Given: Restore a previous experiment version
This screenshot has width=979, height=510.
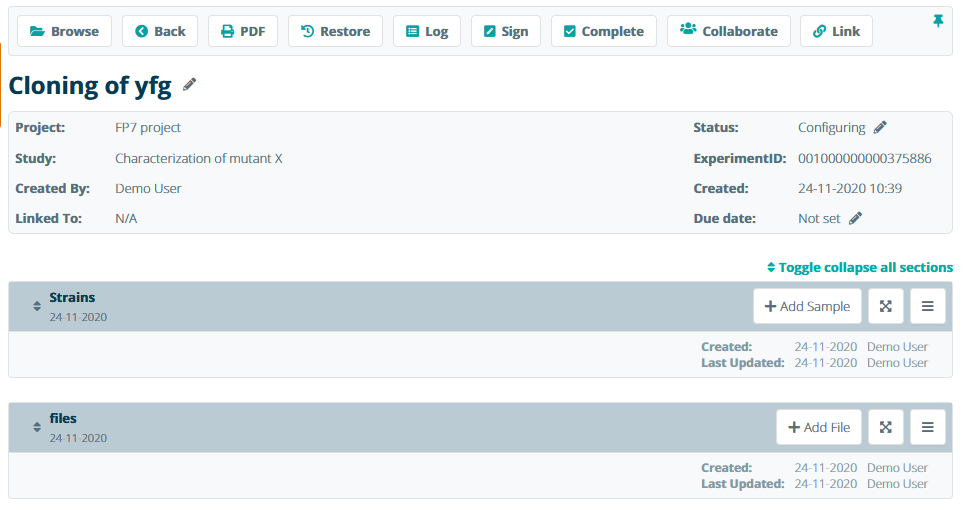Looking at the screenshot, I should tap(335, 31).
